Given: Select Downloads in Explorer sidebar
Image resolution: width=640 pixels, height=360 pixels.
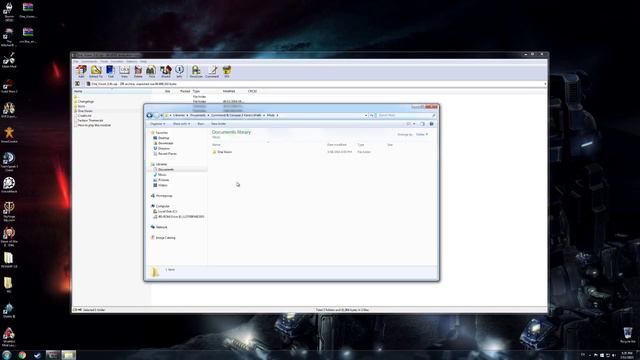Looking at the screenshot, I should pos(165,143).
